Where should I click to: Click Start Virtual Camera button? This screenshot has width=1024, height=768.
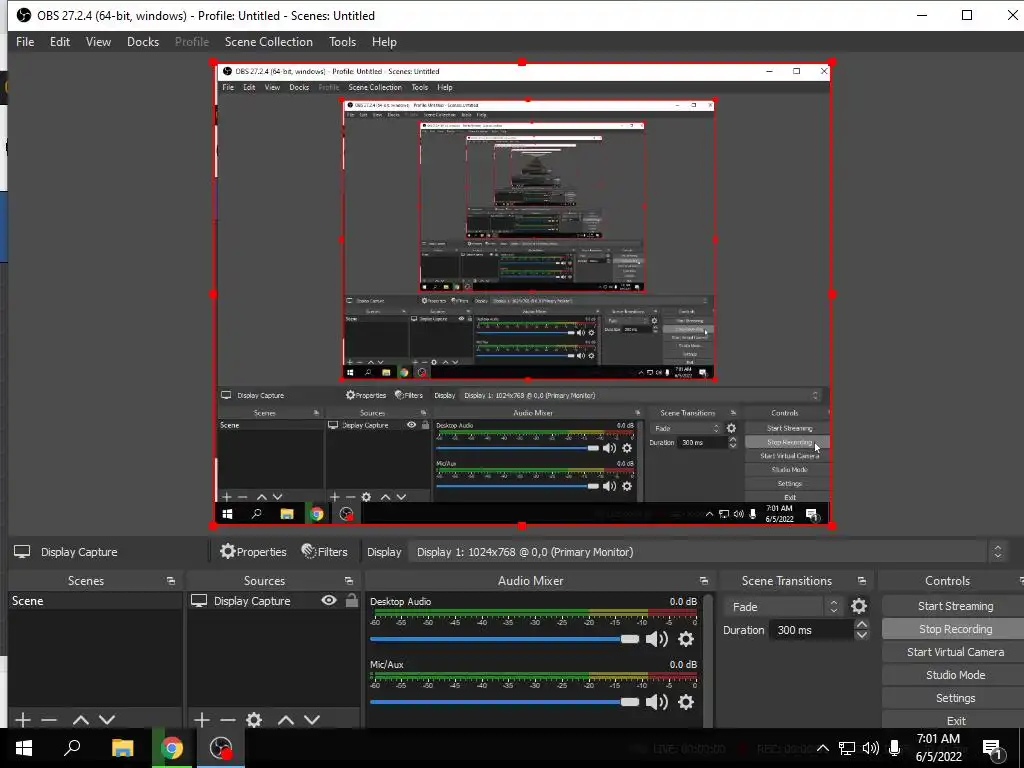[955, 652]
